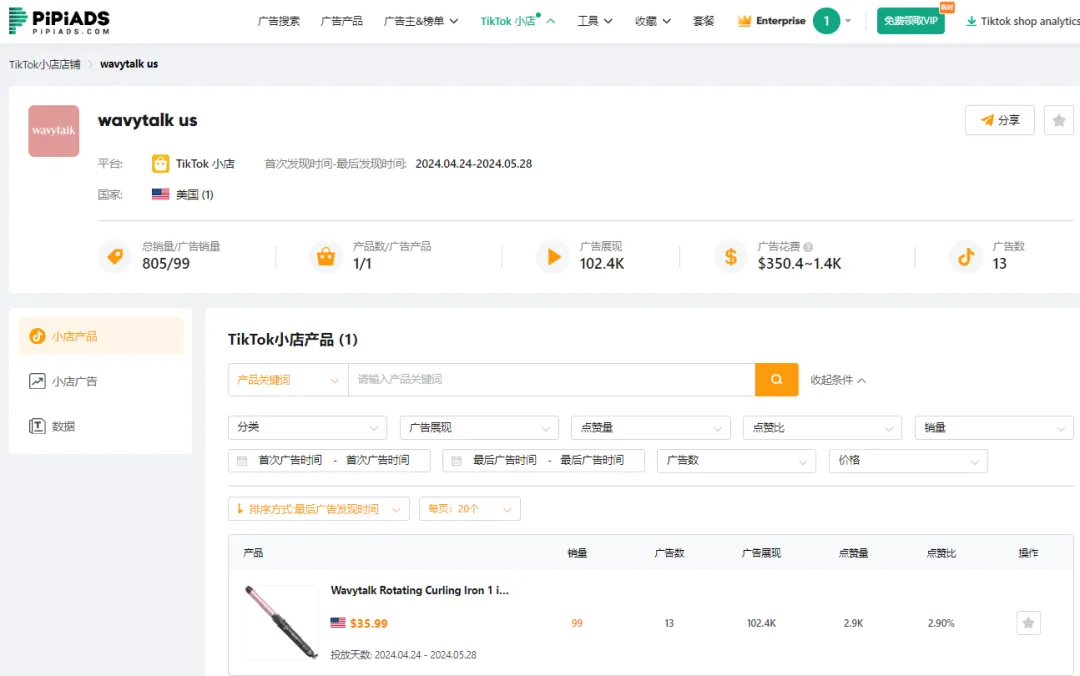Open the 小店广告 sidebar tab

pyautogui.click(x=101, y=381)
